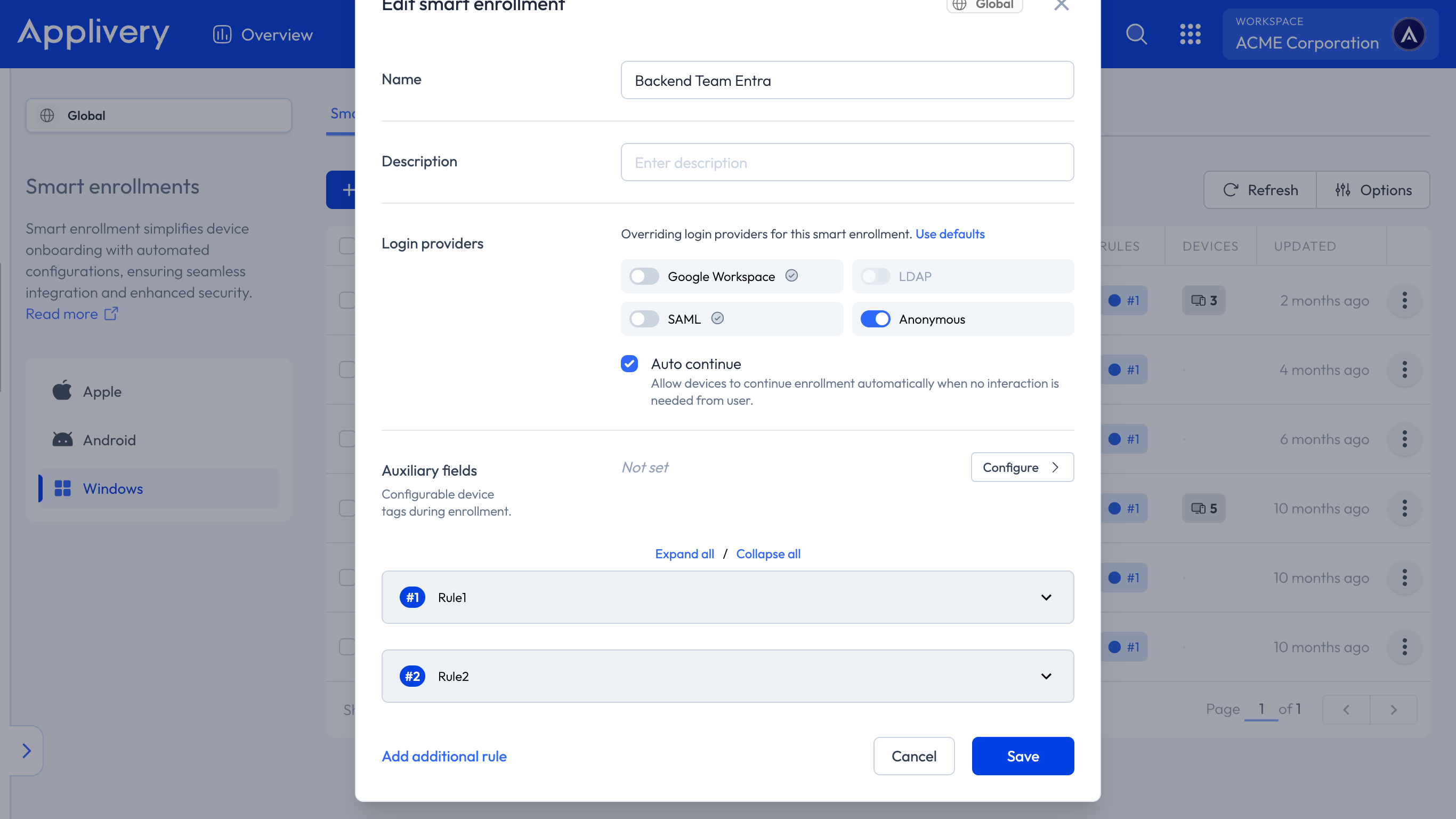Click the Save button
1456x819 pixels.
[x=1023, y=756]
